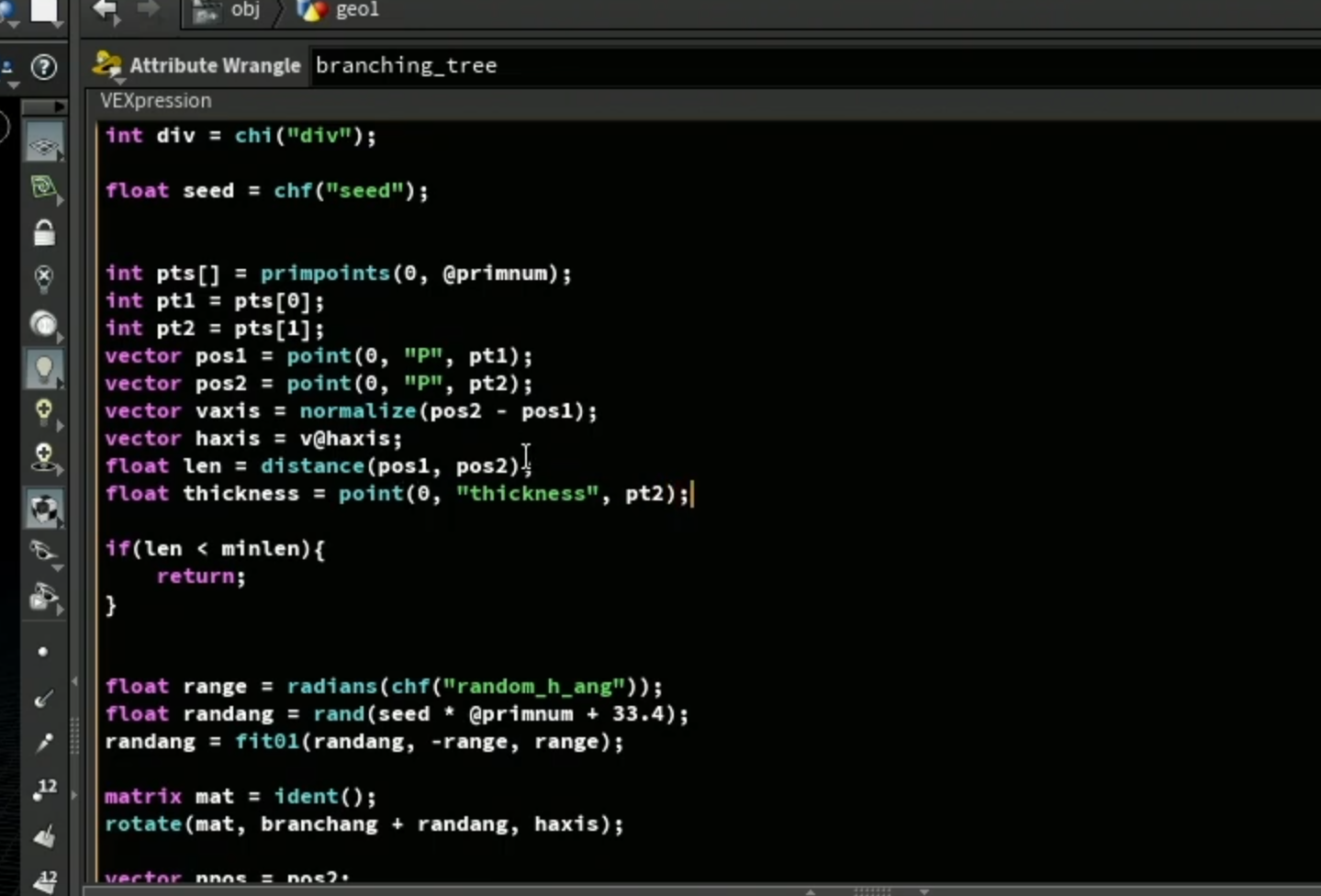The height and width of the screenshot is (896, 1321).
Task: Click the forward navigation arrow
Action: [148, 10]
